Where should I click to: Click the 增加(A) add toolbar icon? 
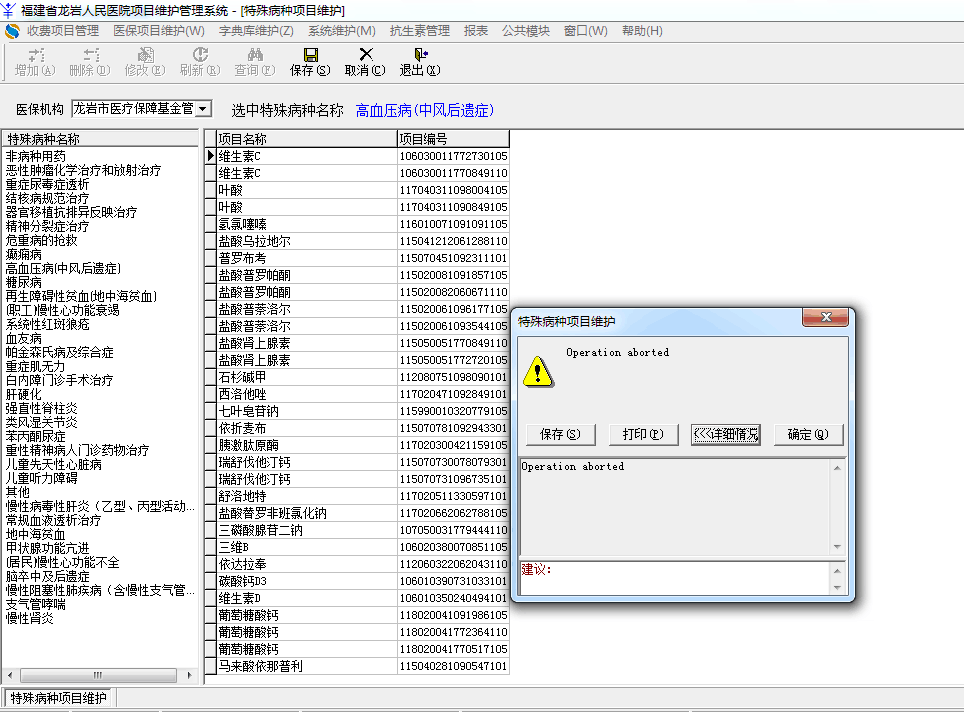[36, 55]
